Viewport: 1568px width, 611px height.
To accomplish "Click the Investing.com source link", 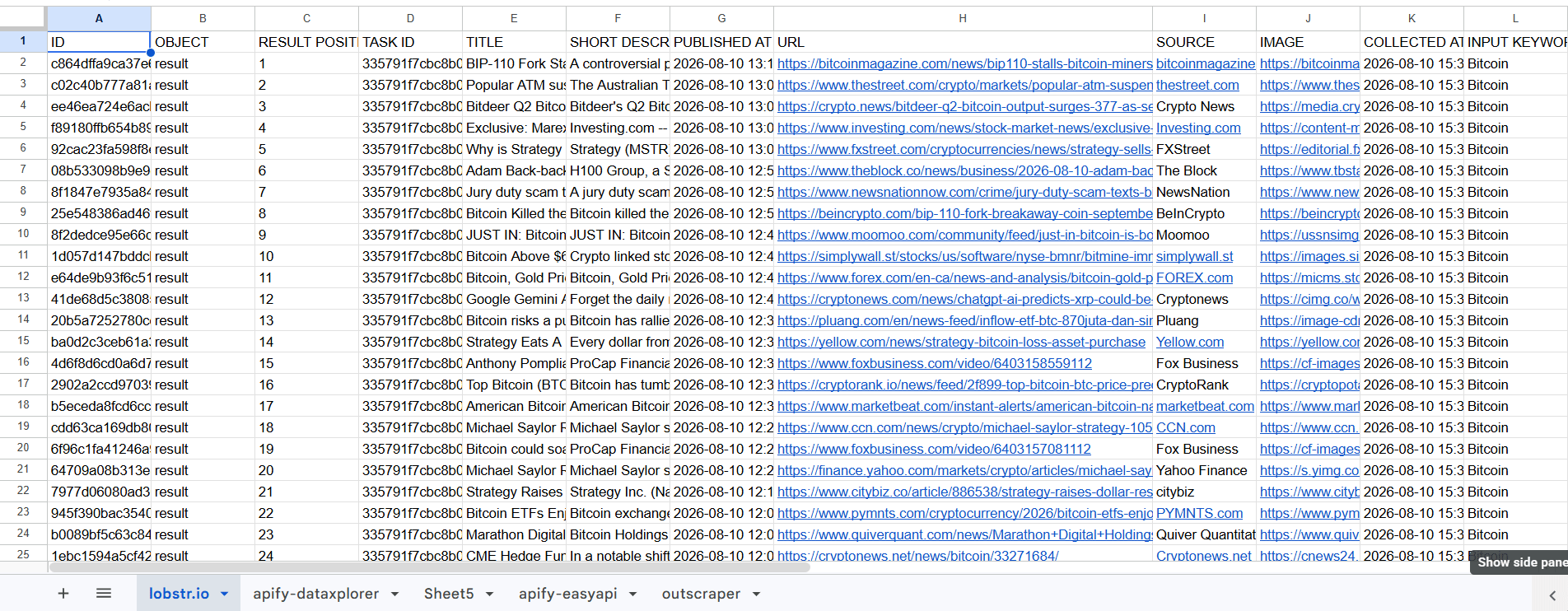I will [x=1198, y=128].
